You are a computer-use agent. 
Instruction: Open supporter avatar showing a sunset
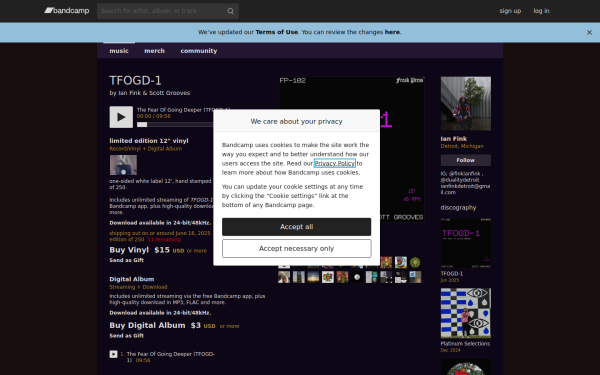[x=313, y=277]
